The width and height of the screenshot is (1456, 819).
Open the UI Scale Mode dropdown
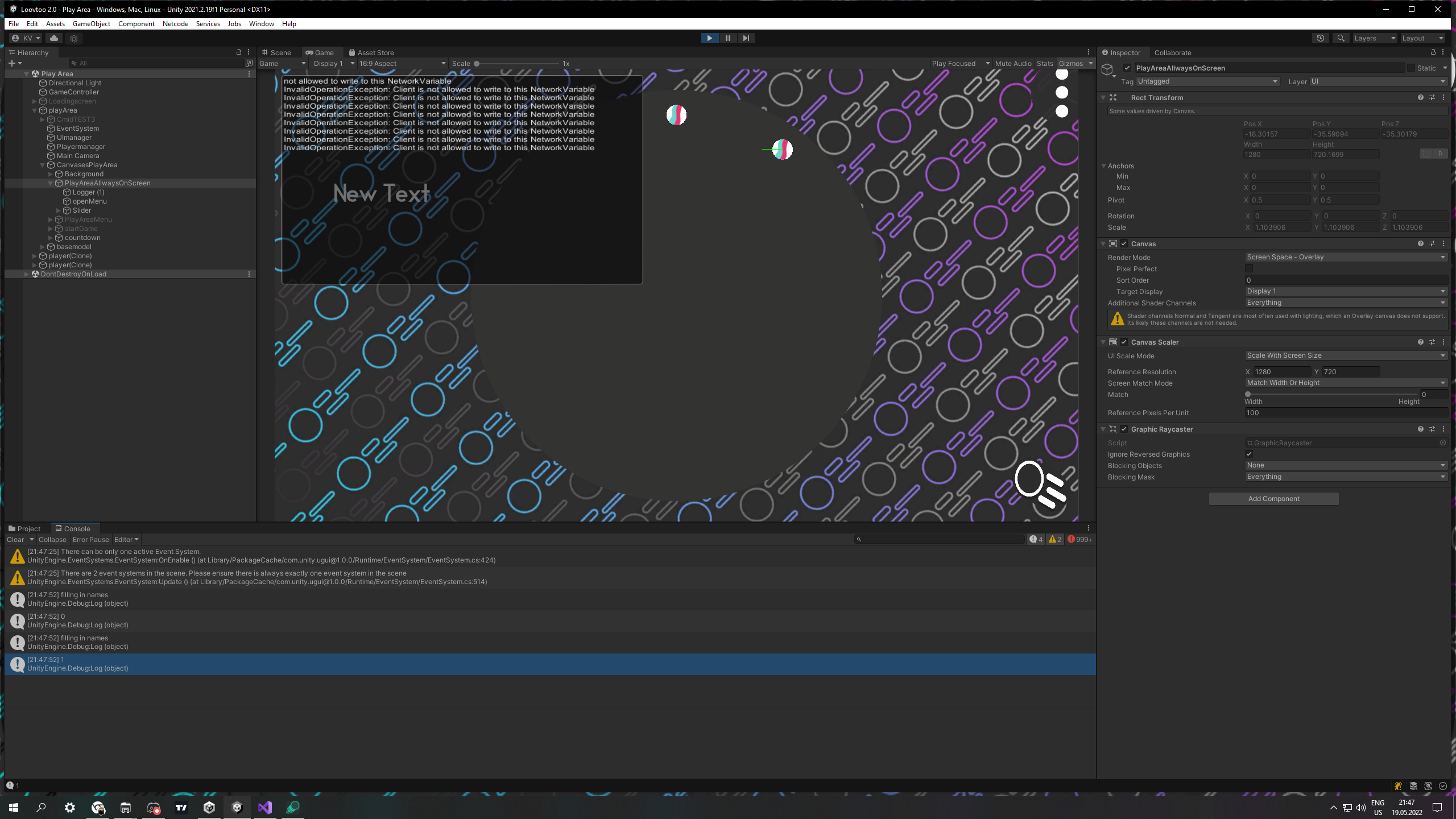click(1345, 355)
